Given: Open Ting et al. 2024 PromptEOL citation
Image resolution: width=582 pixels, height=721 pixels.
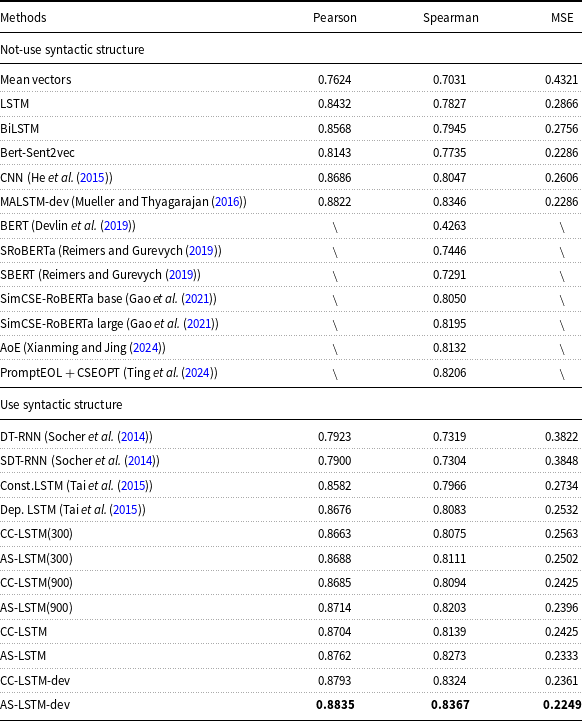Looking at the screenshot, I should pyautogui.click(x=197, y=372).
